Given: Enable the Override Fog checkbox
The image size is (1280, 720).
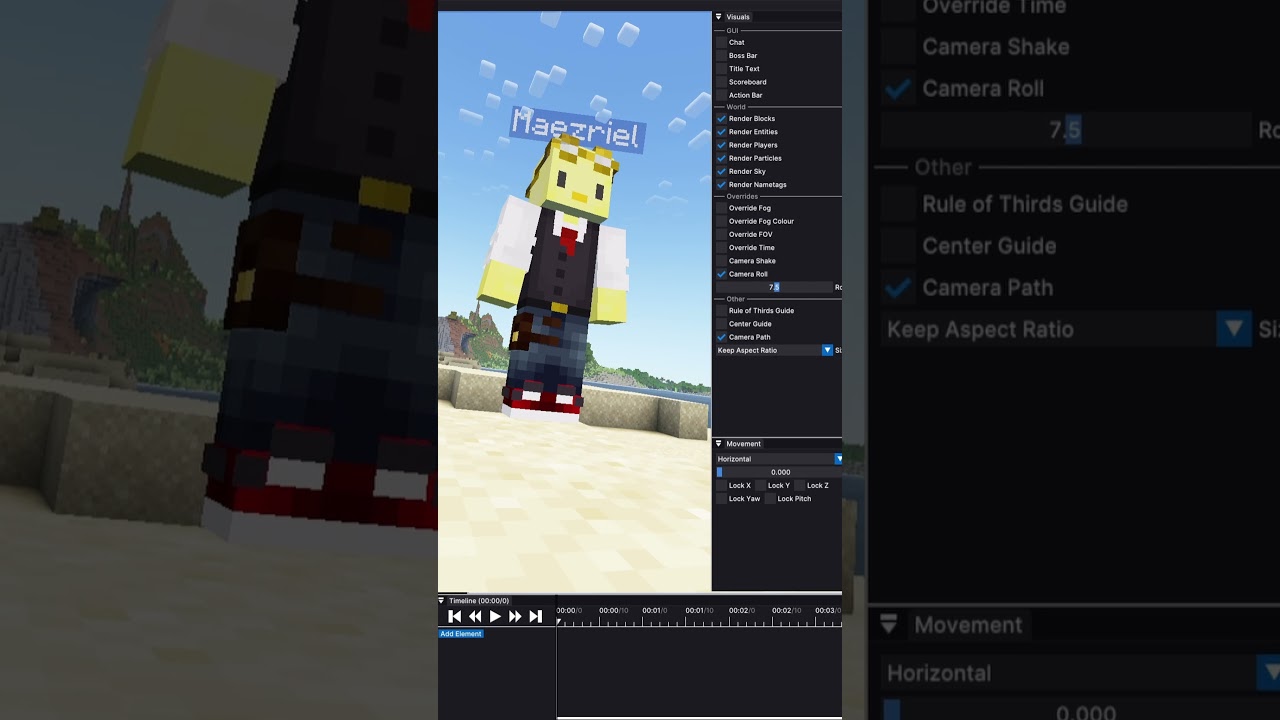Looking at the screenshot, I should click(x=721, y=208).
